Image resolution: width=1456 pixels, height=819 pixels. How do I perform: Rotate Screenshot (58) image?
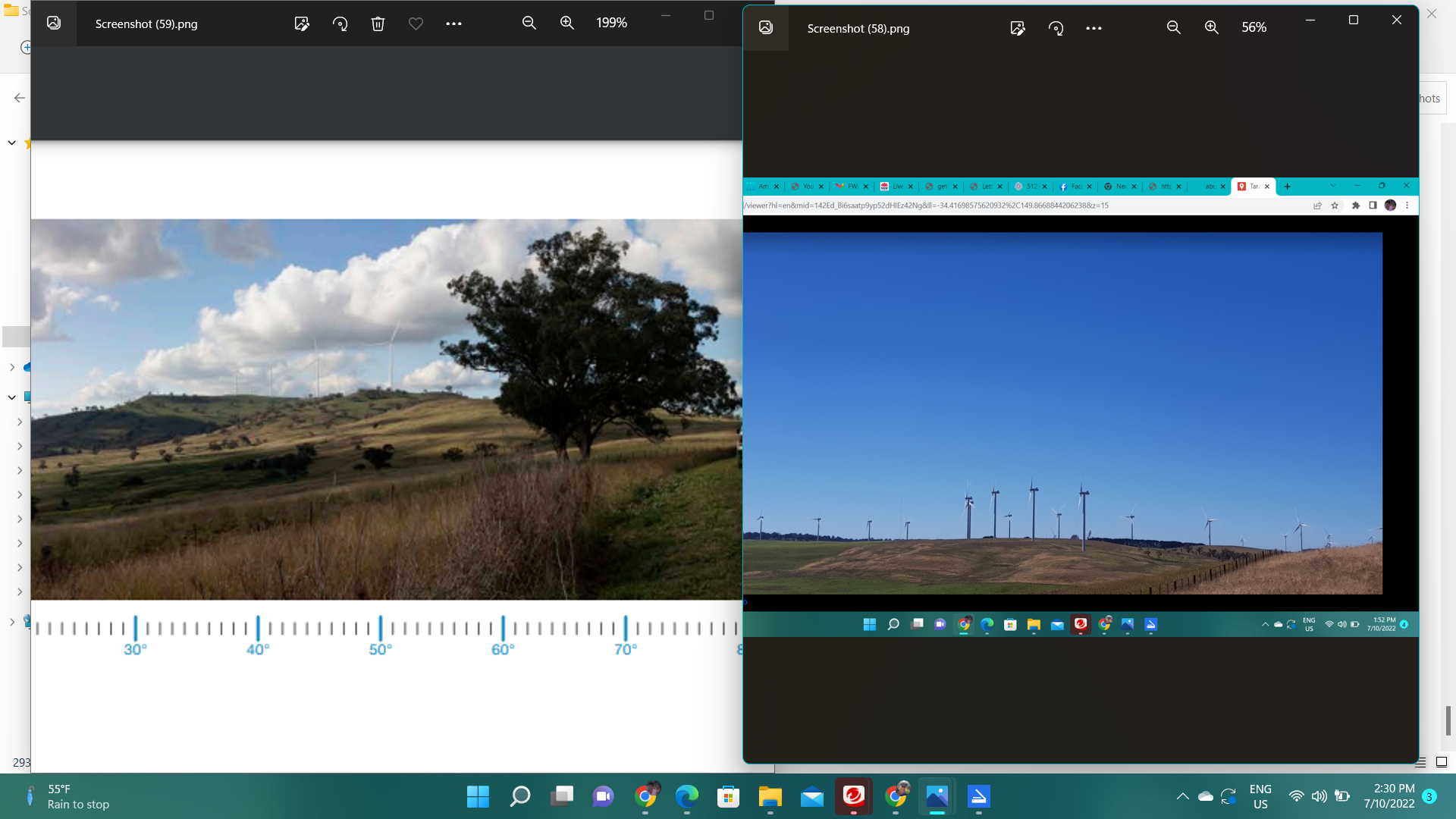coord(1056,28)
